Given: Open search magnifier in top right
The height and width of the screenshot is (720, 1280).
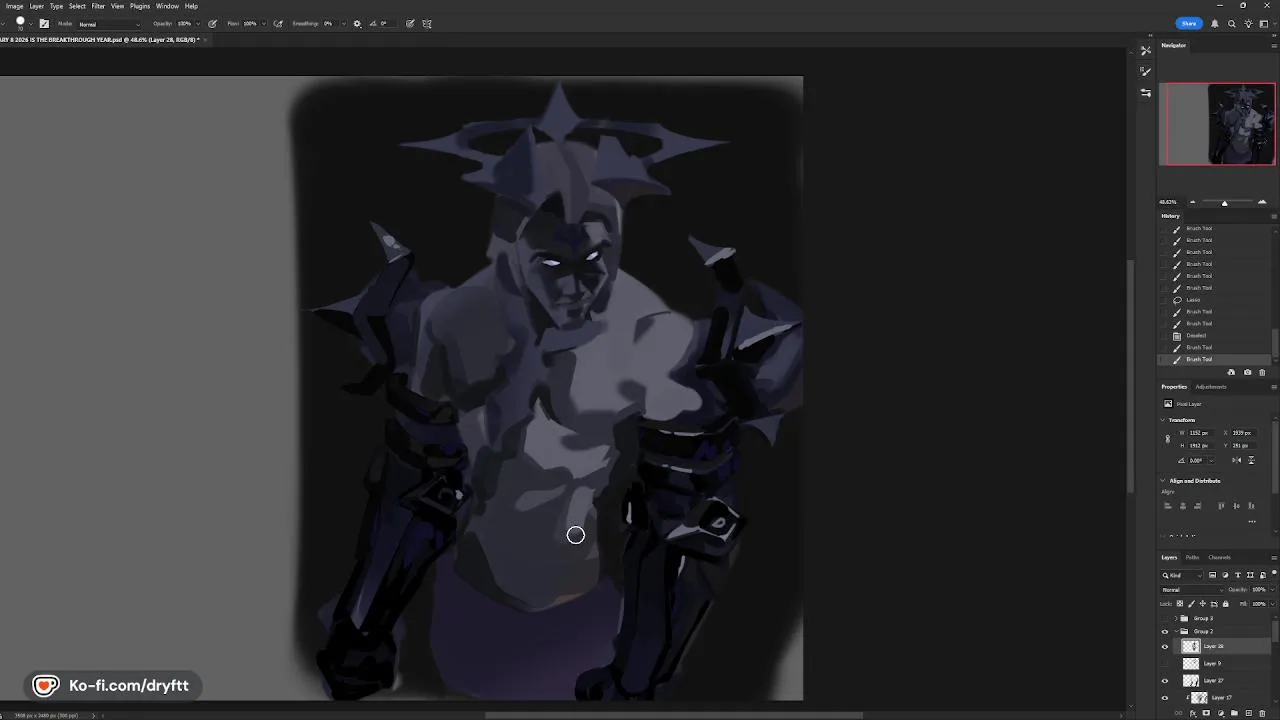Looking at the screenshot, I should click(x=1232, y=23).
